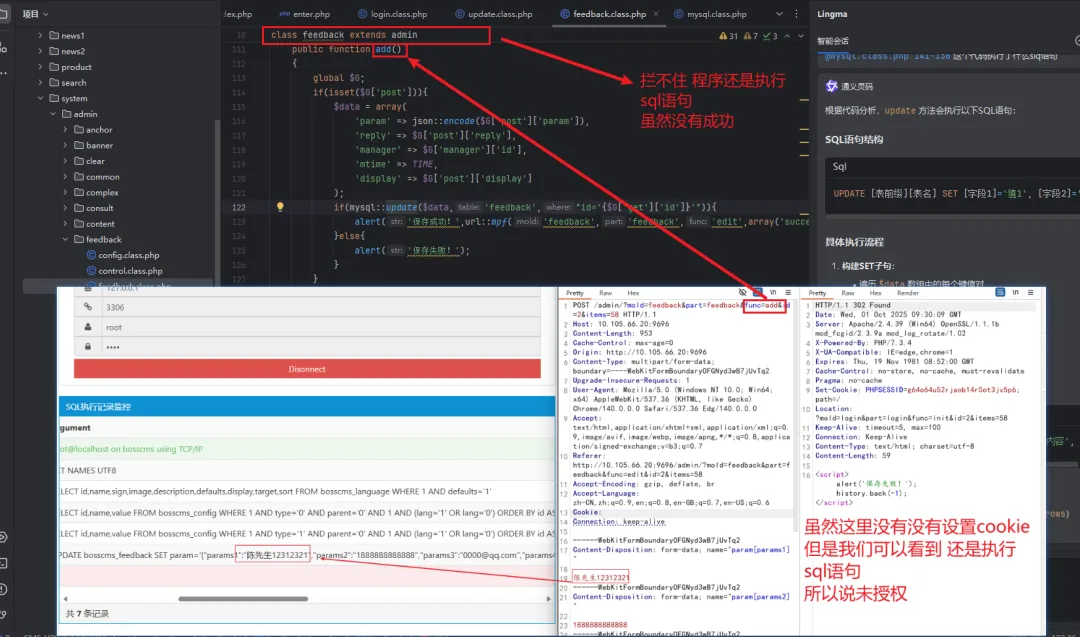
Task: Collapse the feedback folder
Action: 65,240
